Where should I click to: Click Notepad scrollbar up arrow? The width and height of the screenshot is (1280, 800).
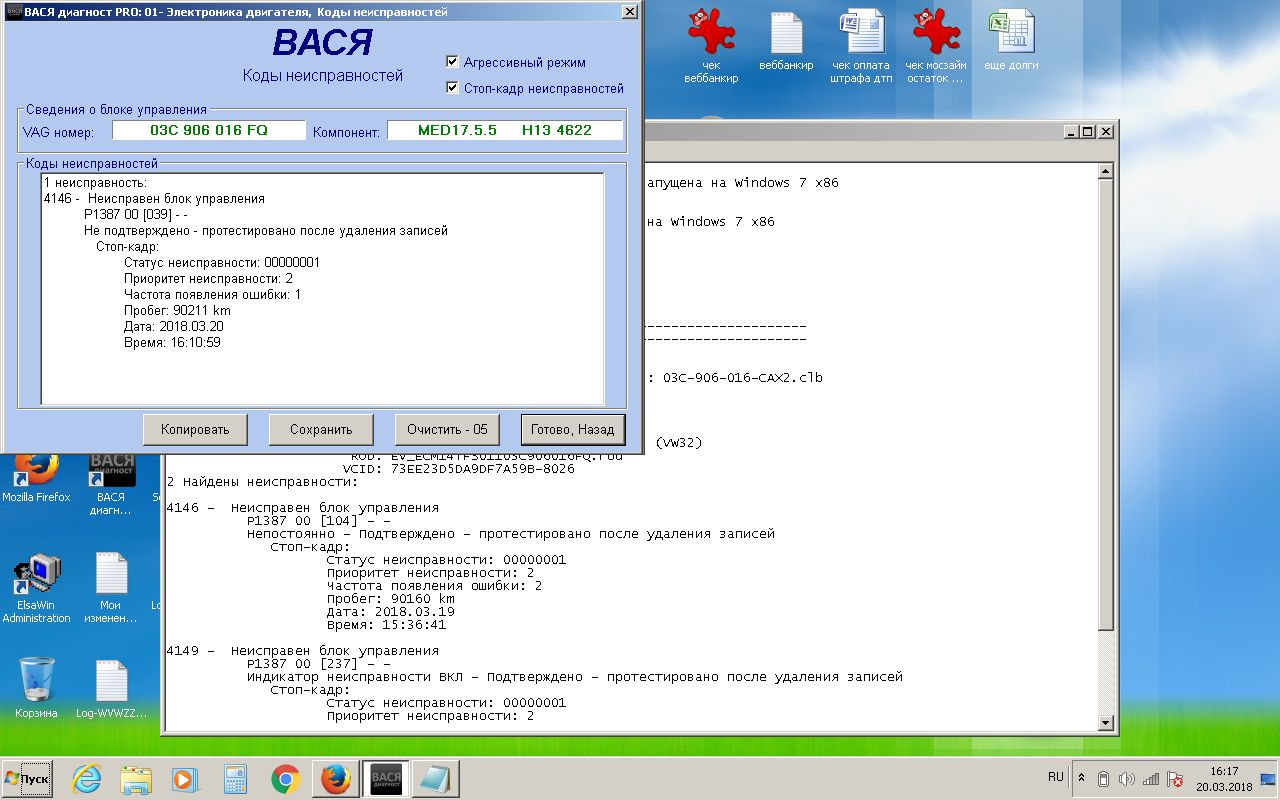point(1105,172)
